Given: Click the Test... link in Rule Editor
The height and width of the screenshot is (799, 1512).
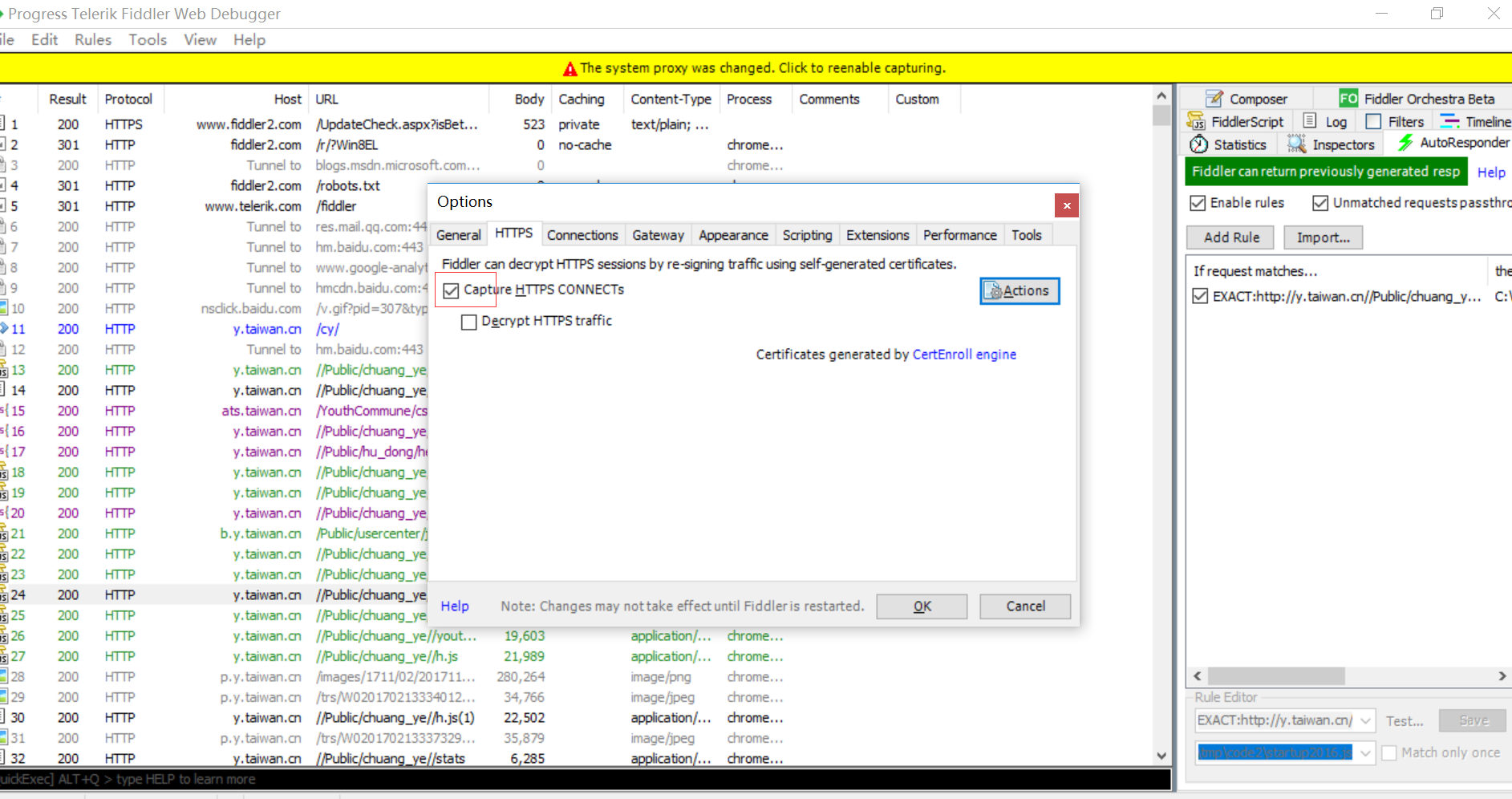Looking at the screenshot, I should pyautogui.click(x=1405, y=721).
